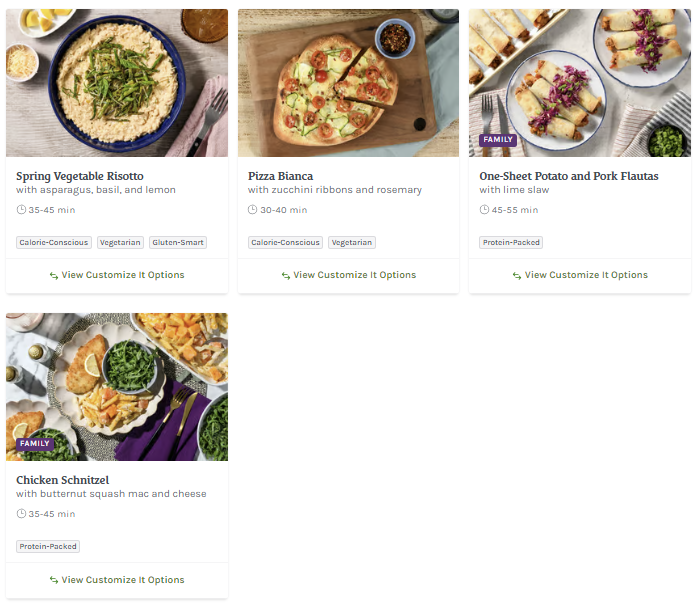Image resolution: width=699 pixels, height=606 pixels.
Task: Expand Customize It Options for Pizza Bianca
Action: [354, 275]
